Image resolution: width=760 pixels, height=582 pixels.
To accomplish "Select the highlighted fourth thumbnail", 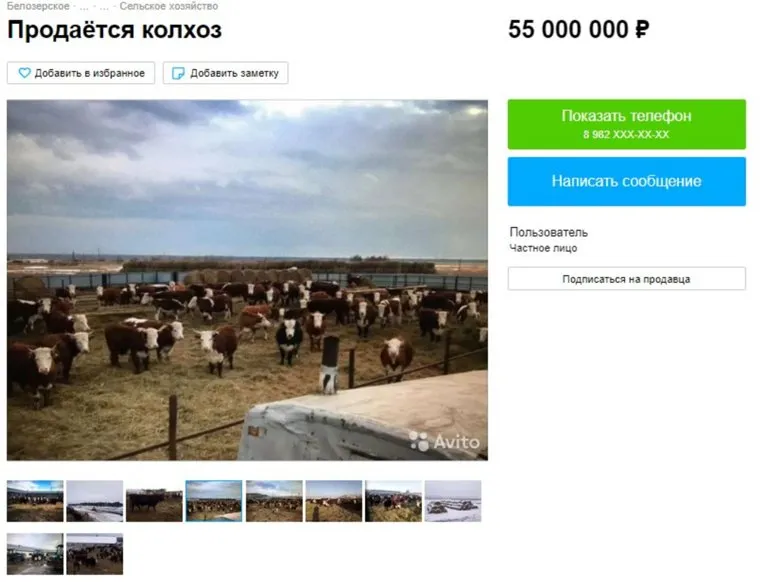I will tap(214, 501).
